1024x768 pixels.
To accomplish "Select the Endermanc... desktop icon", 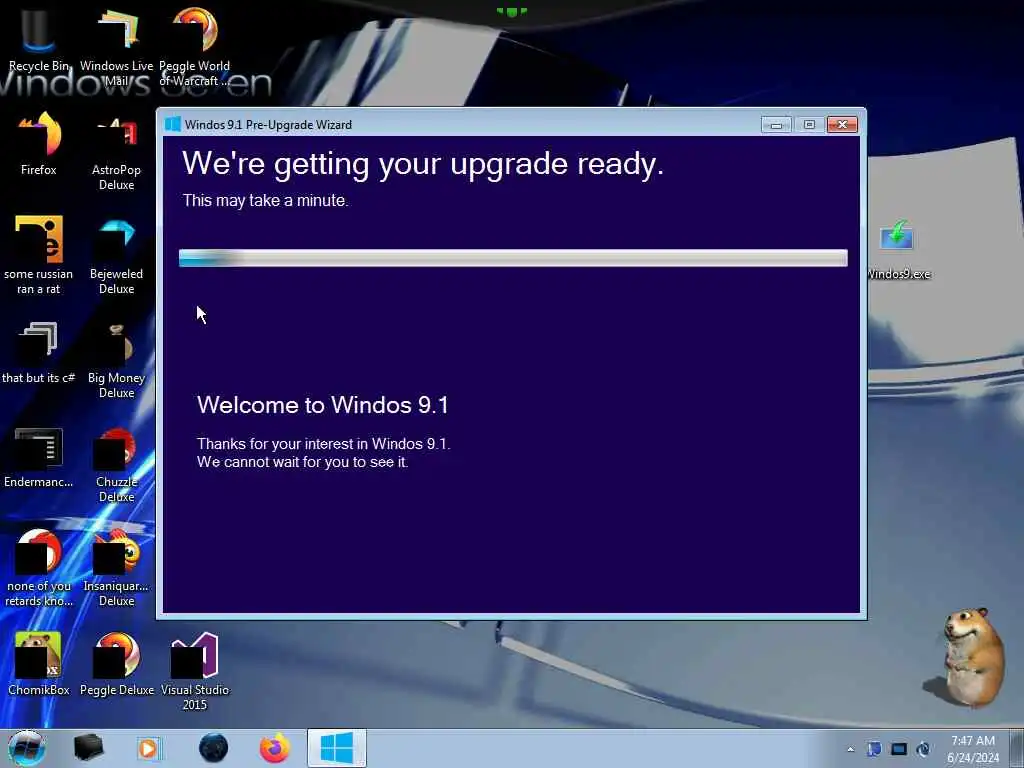I will click(39, 457).
